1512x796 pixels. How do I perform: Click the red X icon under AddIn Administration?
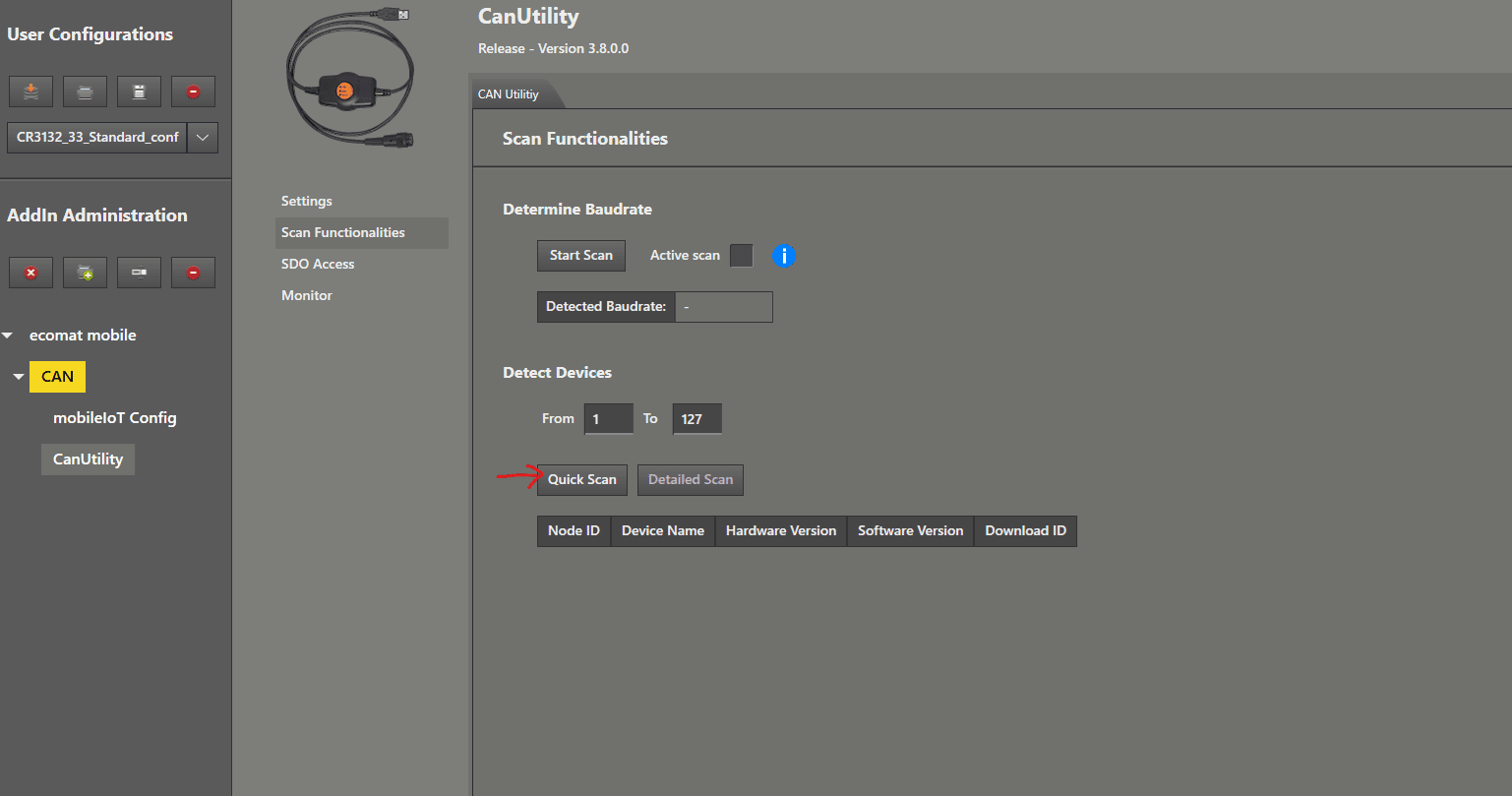(x=30, y=273)
